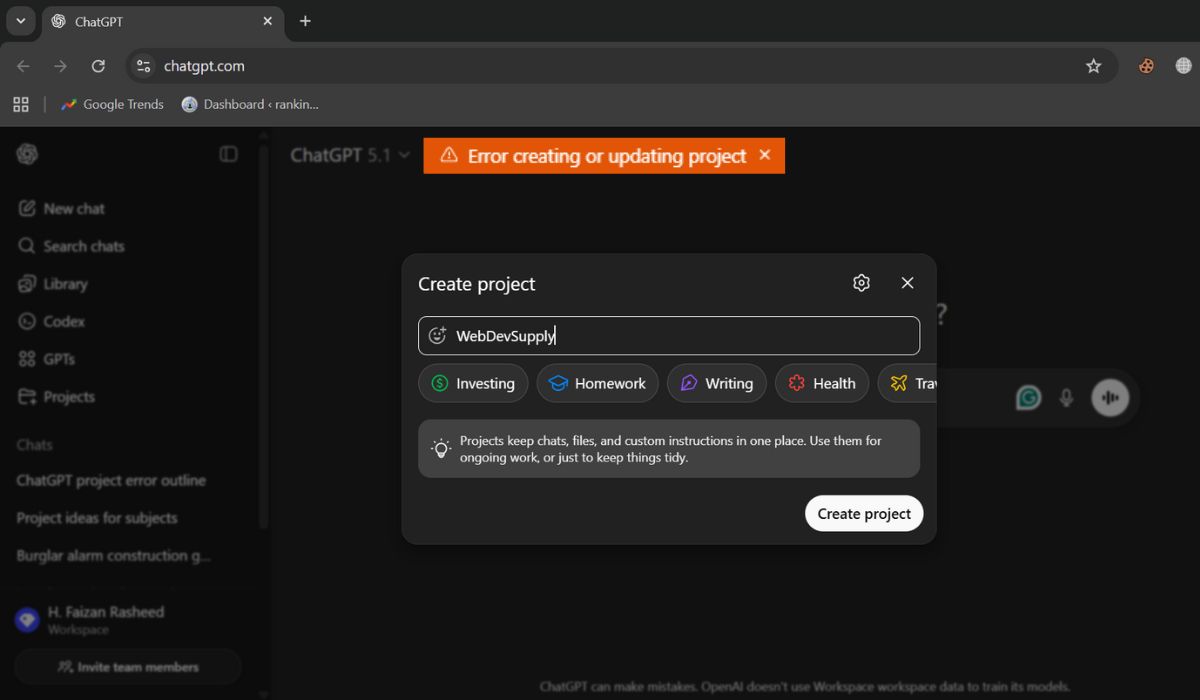Select New chat from the sidebar
This screenshot has height=700, width=1200.
point(72,208)
